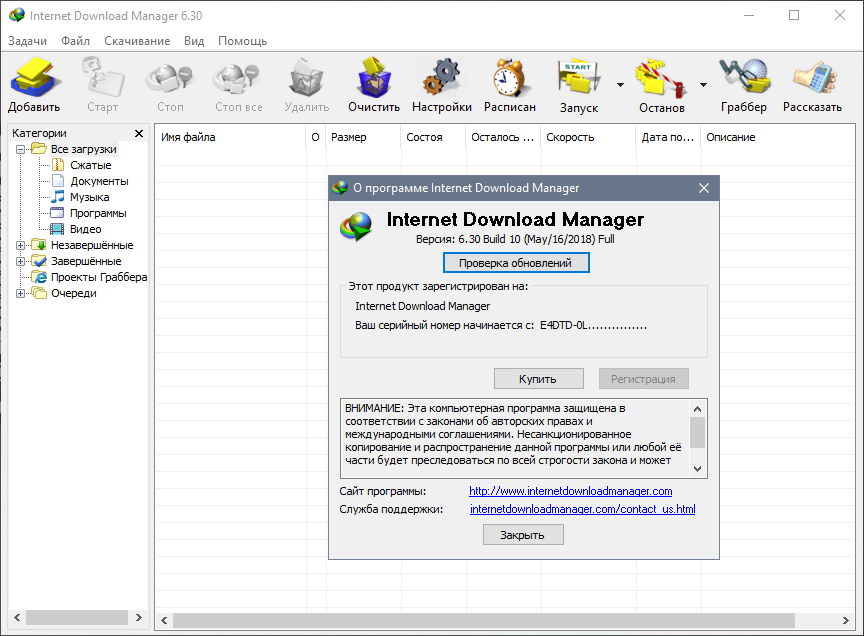Sort by Дата по... column header

coord(668,137)
